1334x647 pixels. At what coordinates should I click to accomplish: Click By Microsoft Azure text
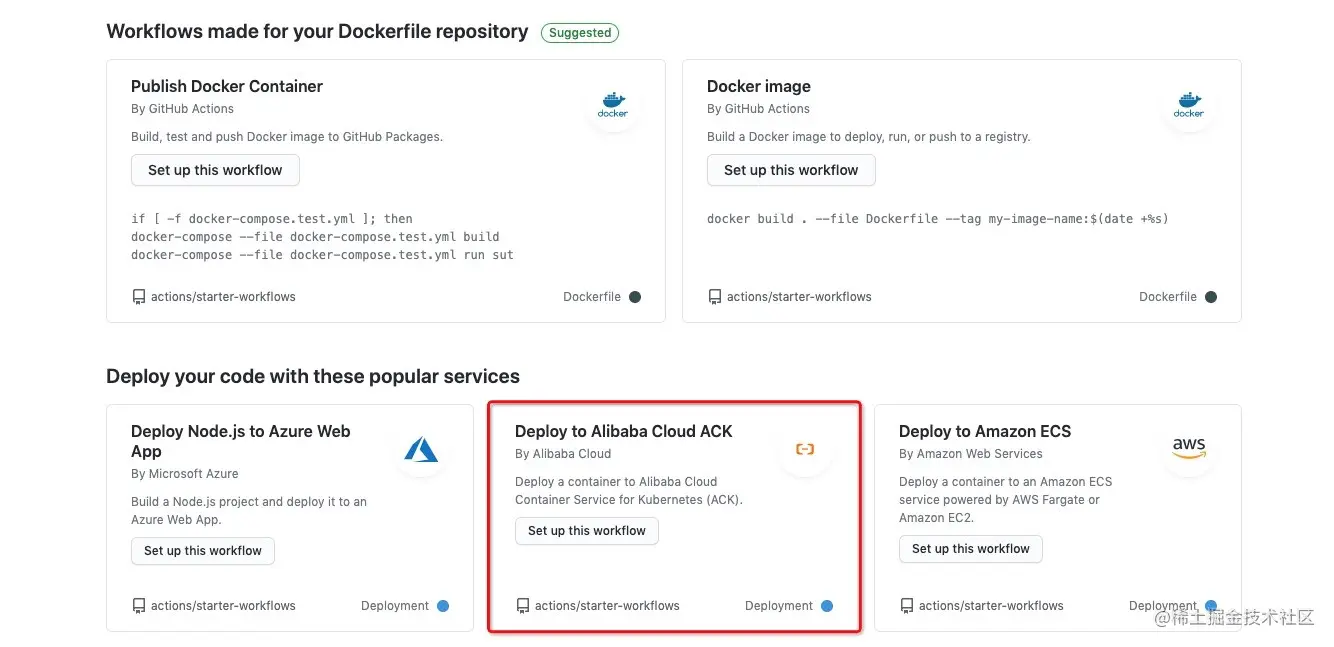click(x=185, y=474)
